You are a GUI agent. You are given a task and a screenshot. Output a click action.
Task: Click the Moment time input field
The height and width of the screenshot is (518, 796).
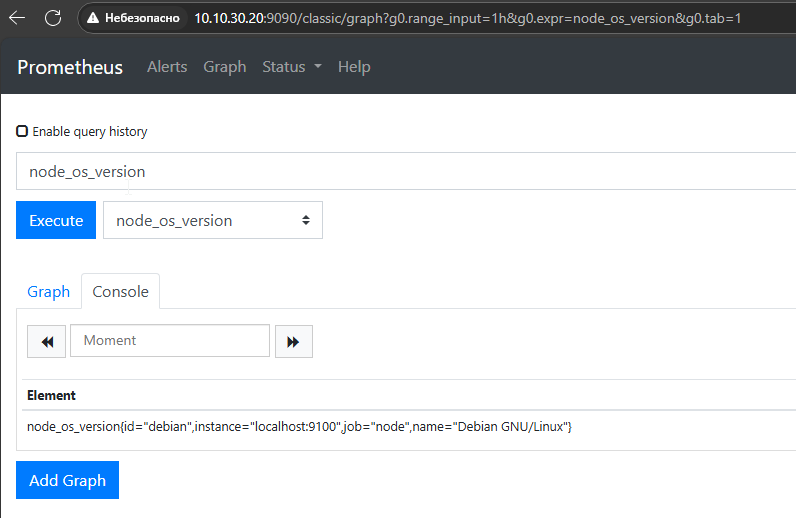click(x=170, y=341)
